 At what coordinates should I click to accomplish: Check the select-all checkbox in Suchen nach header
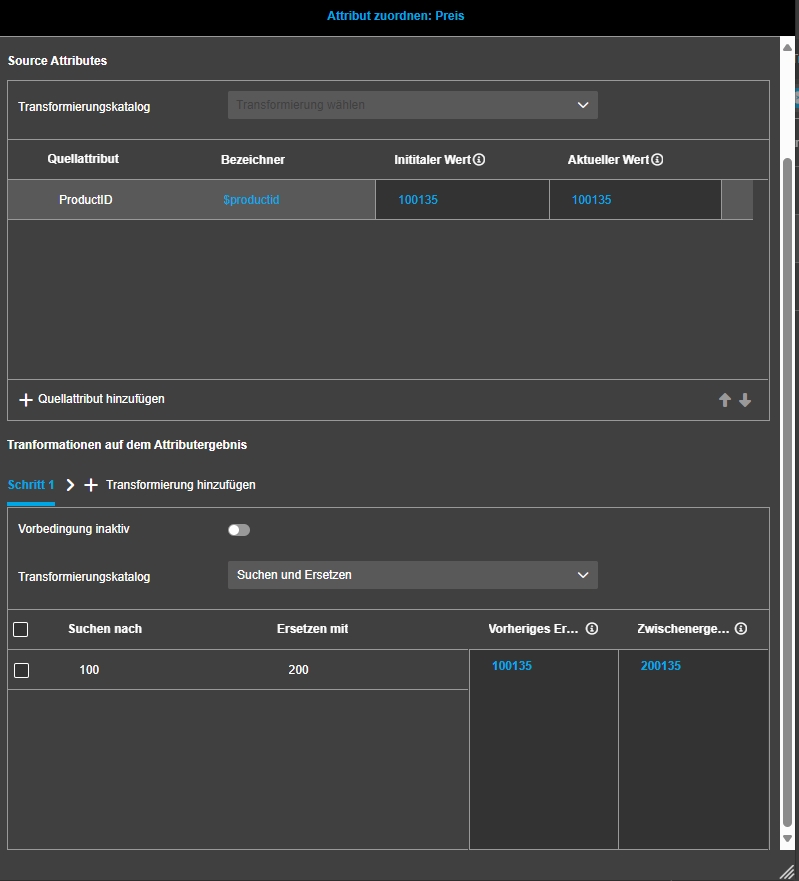pyautogui.click(x=21, y=630)
